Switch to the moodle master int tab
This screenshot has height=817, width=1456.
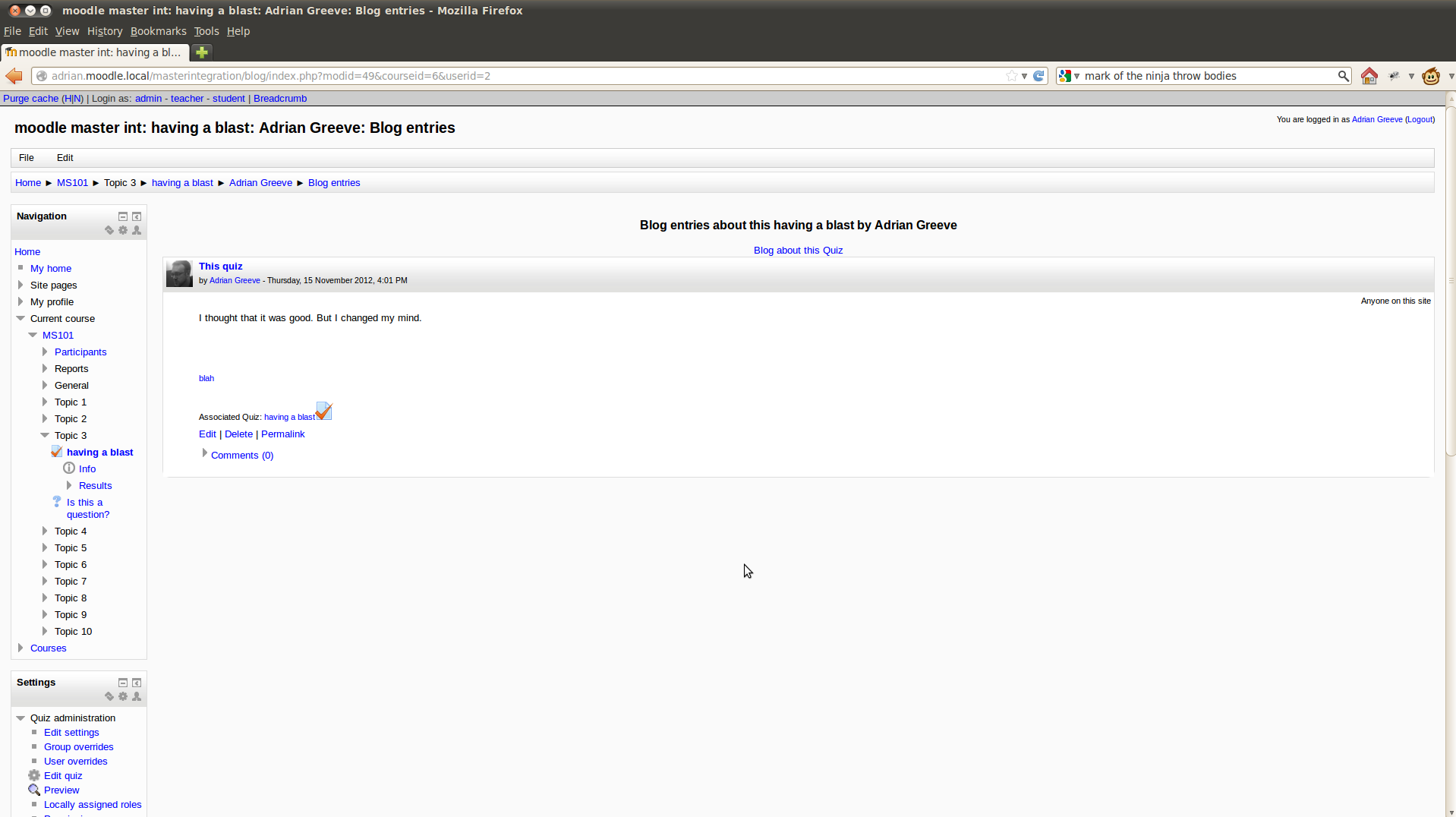tap(94, 52)
